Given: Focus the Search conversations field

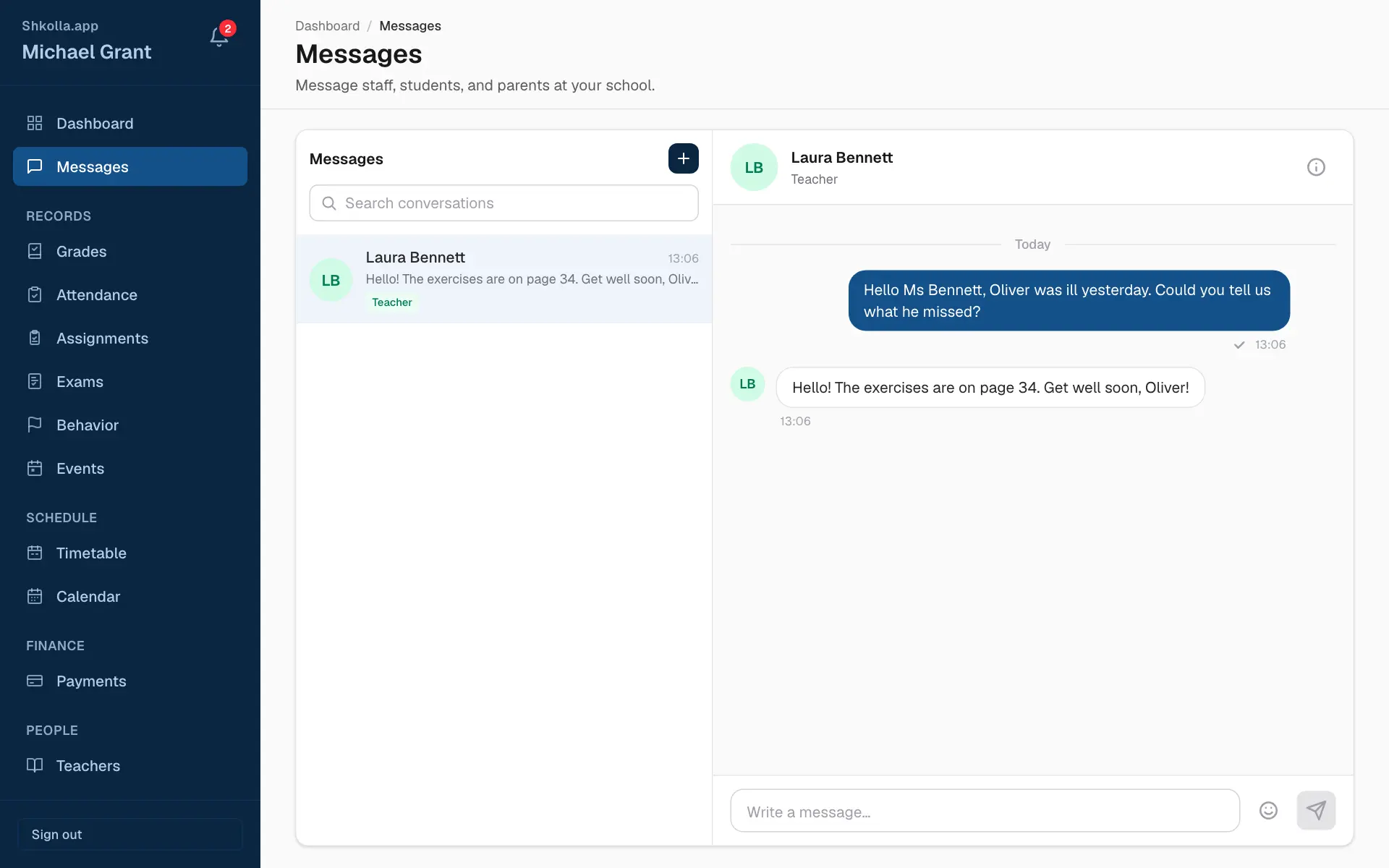Looking at the screenshot, I should (504, 203).
